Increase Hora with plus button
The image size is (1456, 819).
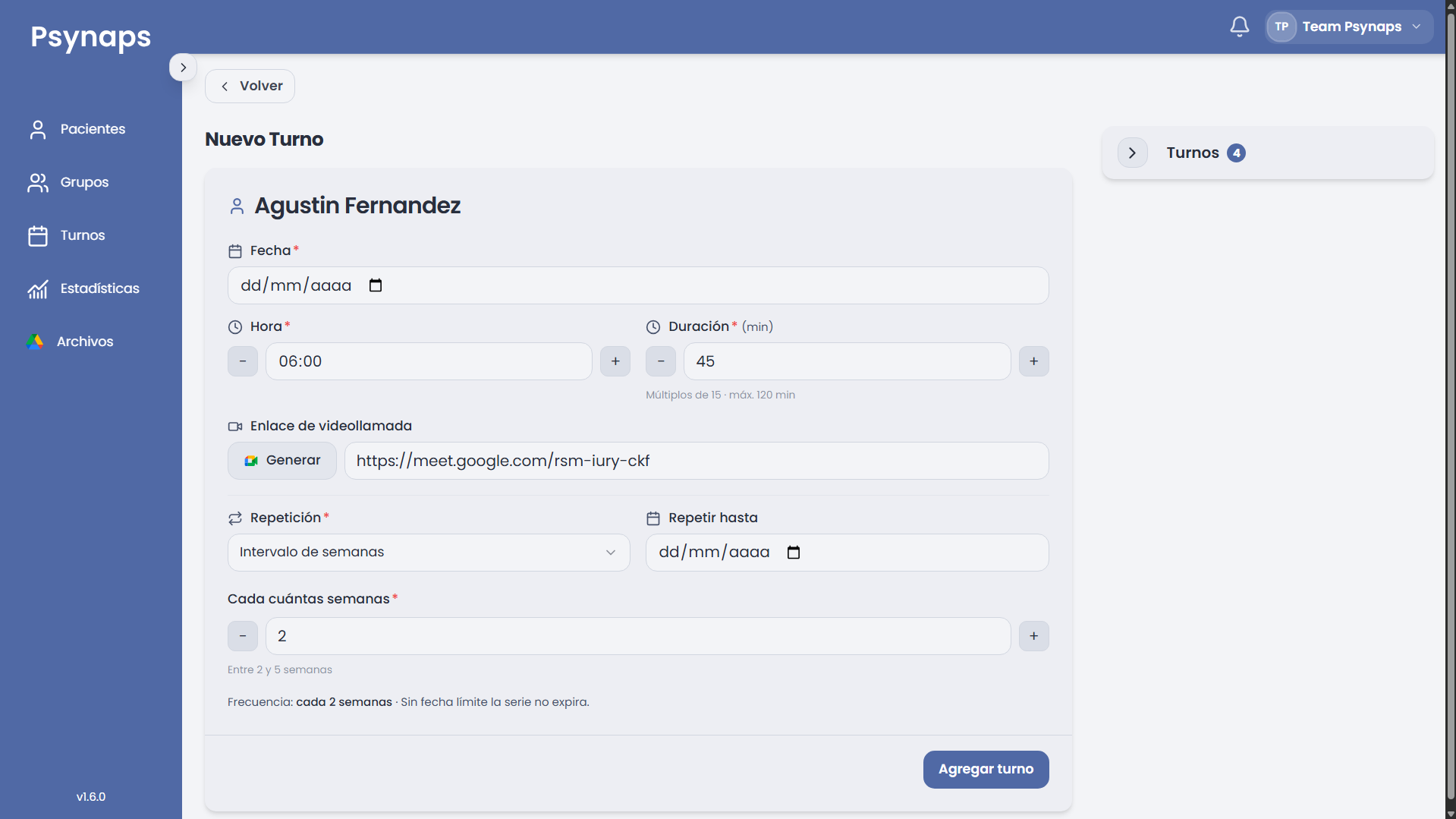point(615,361)
